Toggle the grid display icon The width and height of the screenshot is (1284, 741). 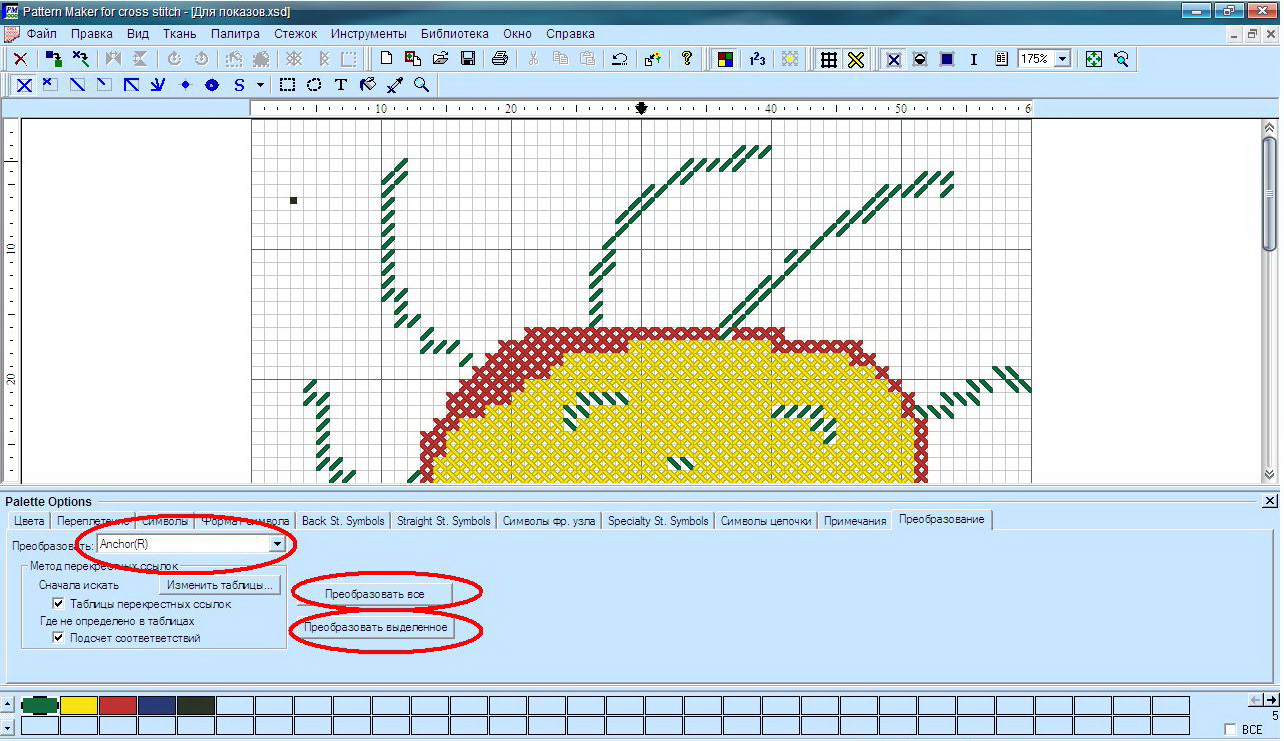point(828,59)
